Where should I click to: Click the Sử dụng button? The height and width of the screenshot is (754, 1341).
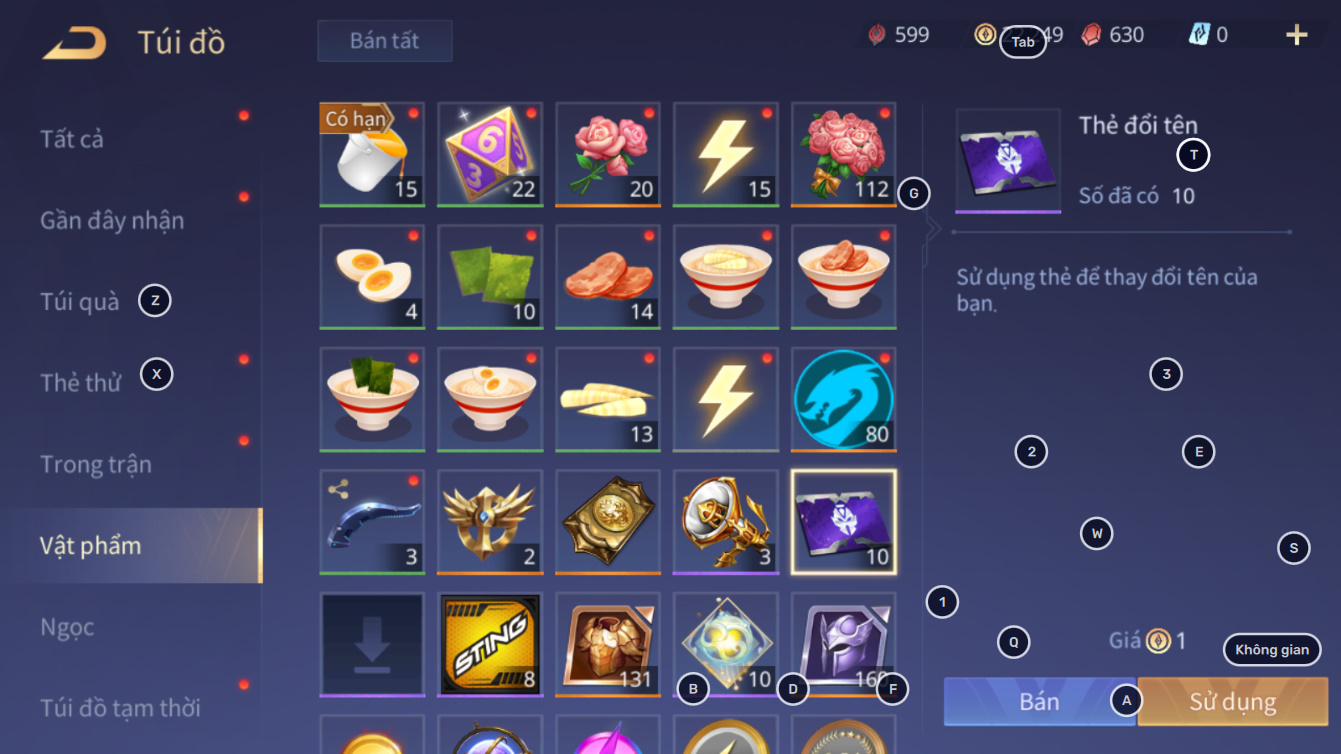pyautogui.click(x=1233, y=701)
